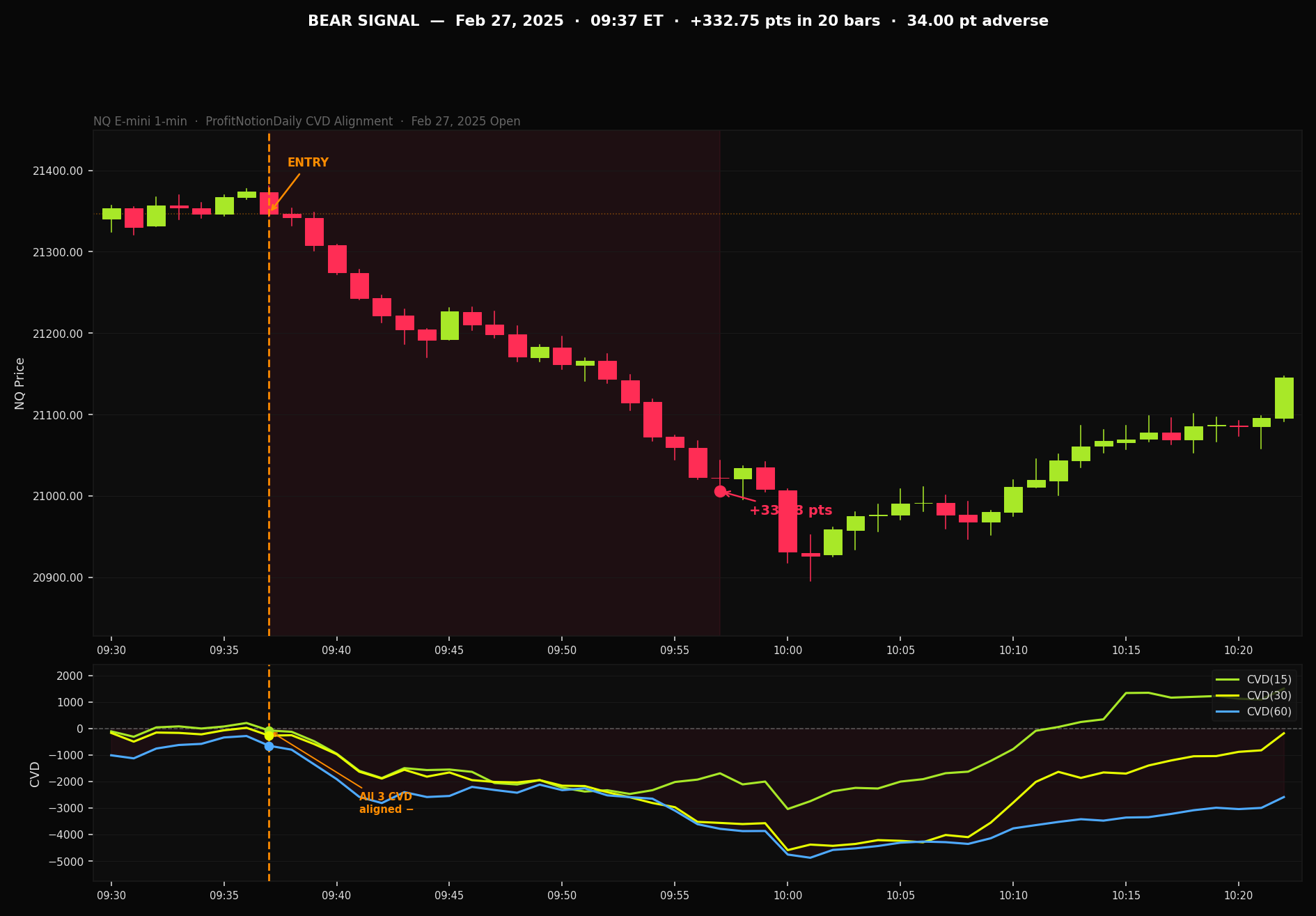Click the tall green candle at 10:22
This screenshot has width=1316, height=916.
pos(1284,398)
